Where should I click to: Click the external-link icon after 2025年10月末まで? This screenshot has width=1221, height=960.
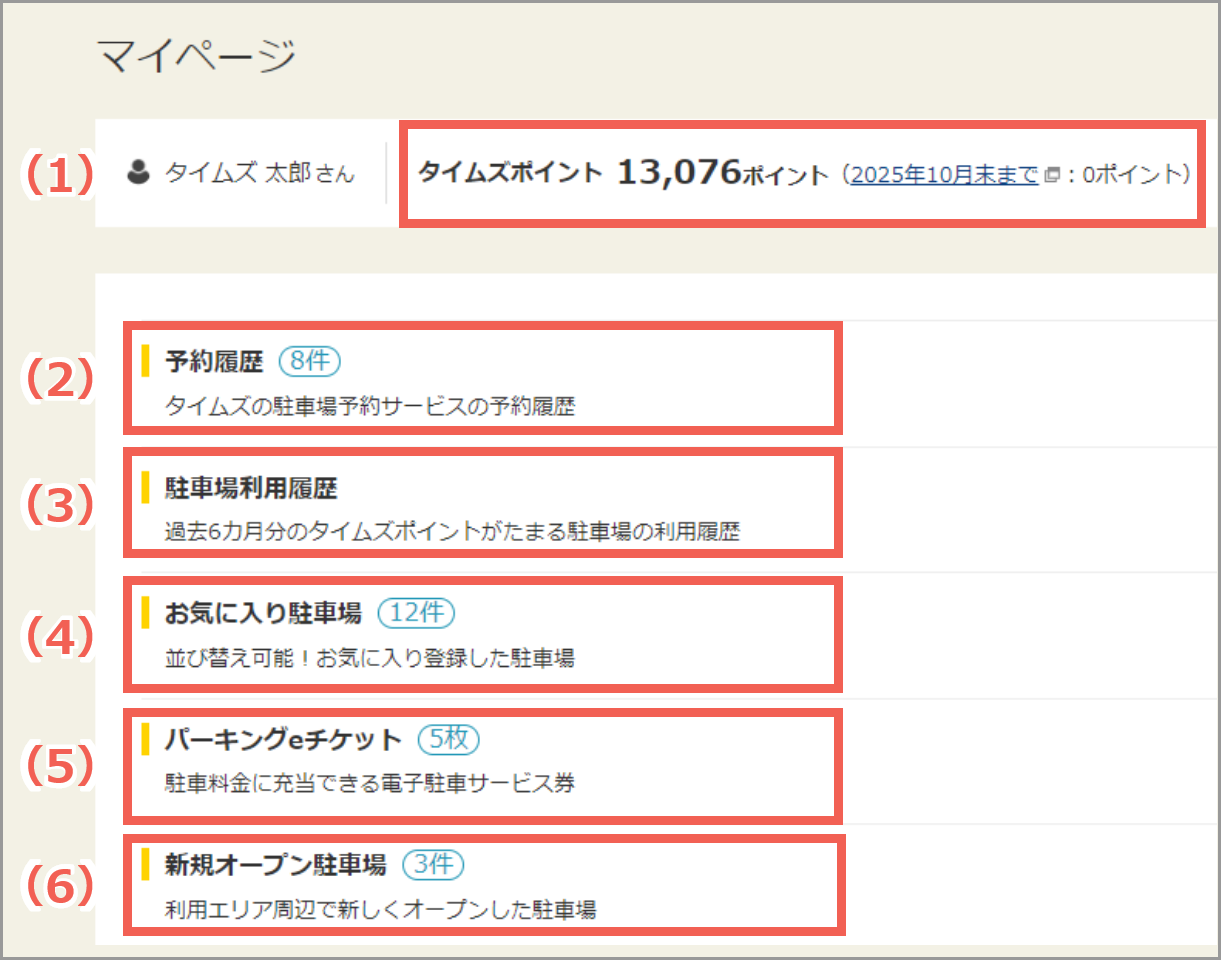click(x=1050, y=175)
